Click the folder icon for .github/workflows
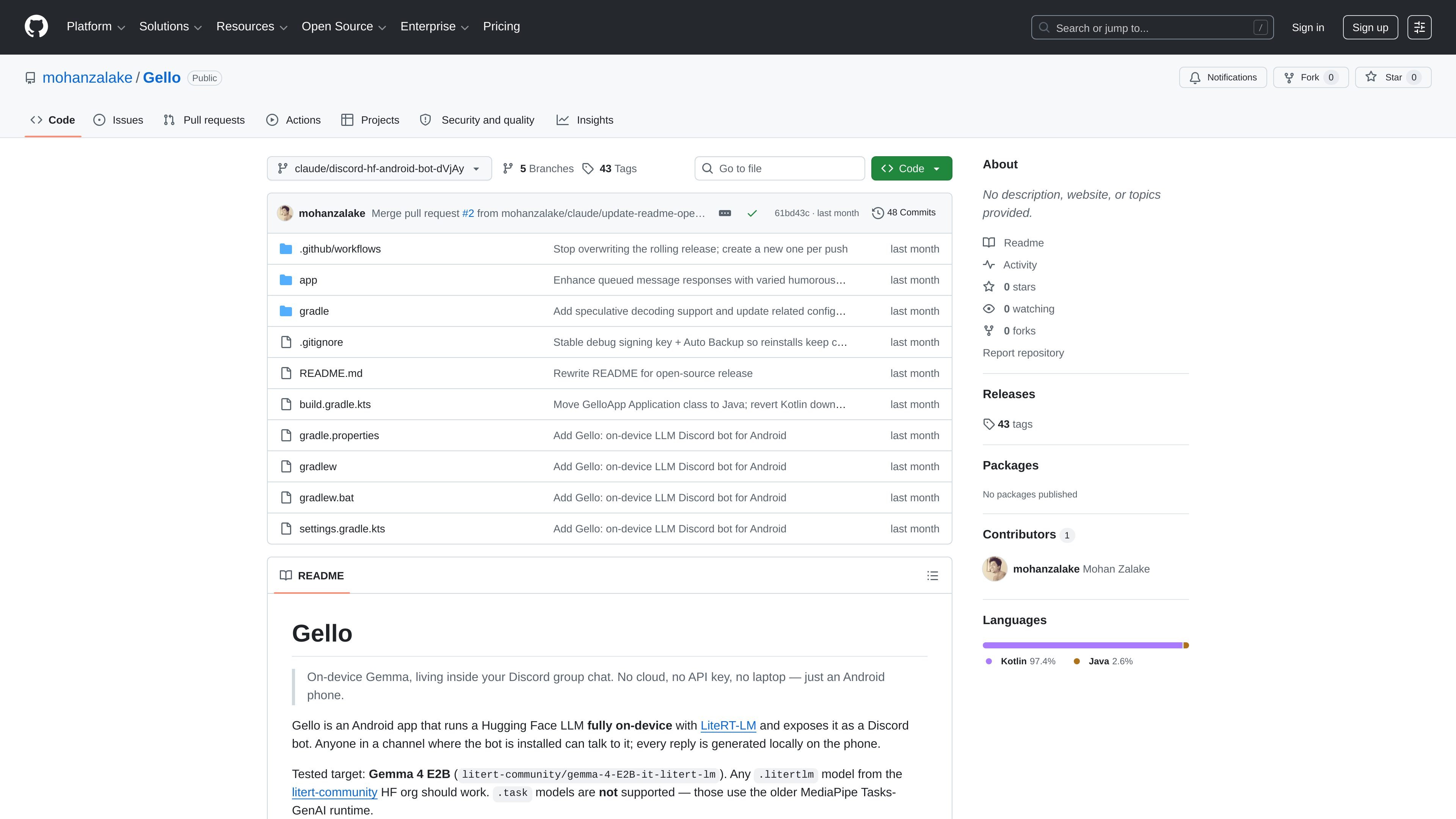This screenshot has width=1456, height=819. click(x=286, y=249)
